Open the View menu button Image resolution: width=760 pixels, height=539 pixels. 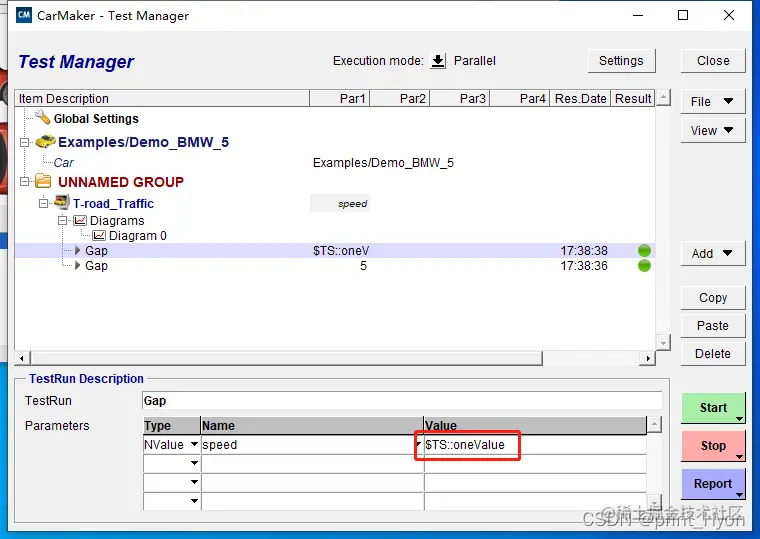click(x=712, y=130)
